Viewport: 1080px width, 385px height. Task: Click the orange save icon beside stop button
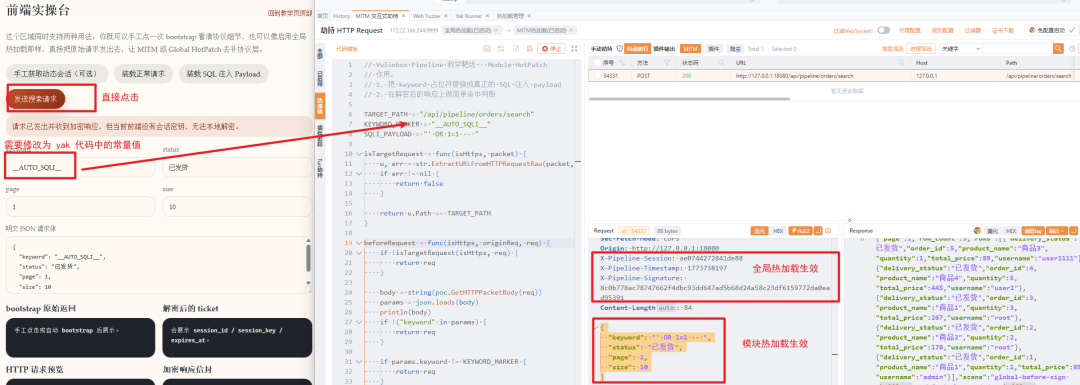point(530,49)
